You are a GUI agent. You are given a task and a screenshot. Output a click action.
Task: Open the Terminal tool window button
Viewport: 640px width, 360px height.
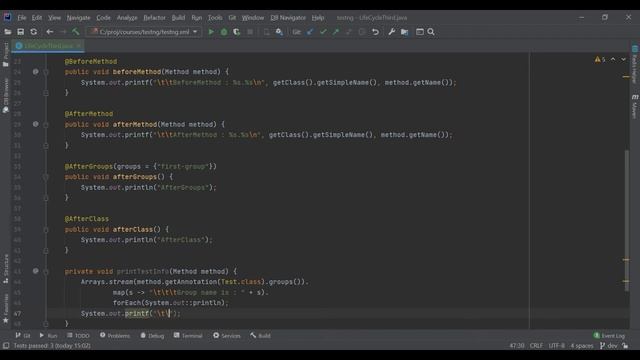pos(188,336)
